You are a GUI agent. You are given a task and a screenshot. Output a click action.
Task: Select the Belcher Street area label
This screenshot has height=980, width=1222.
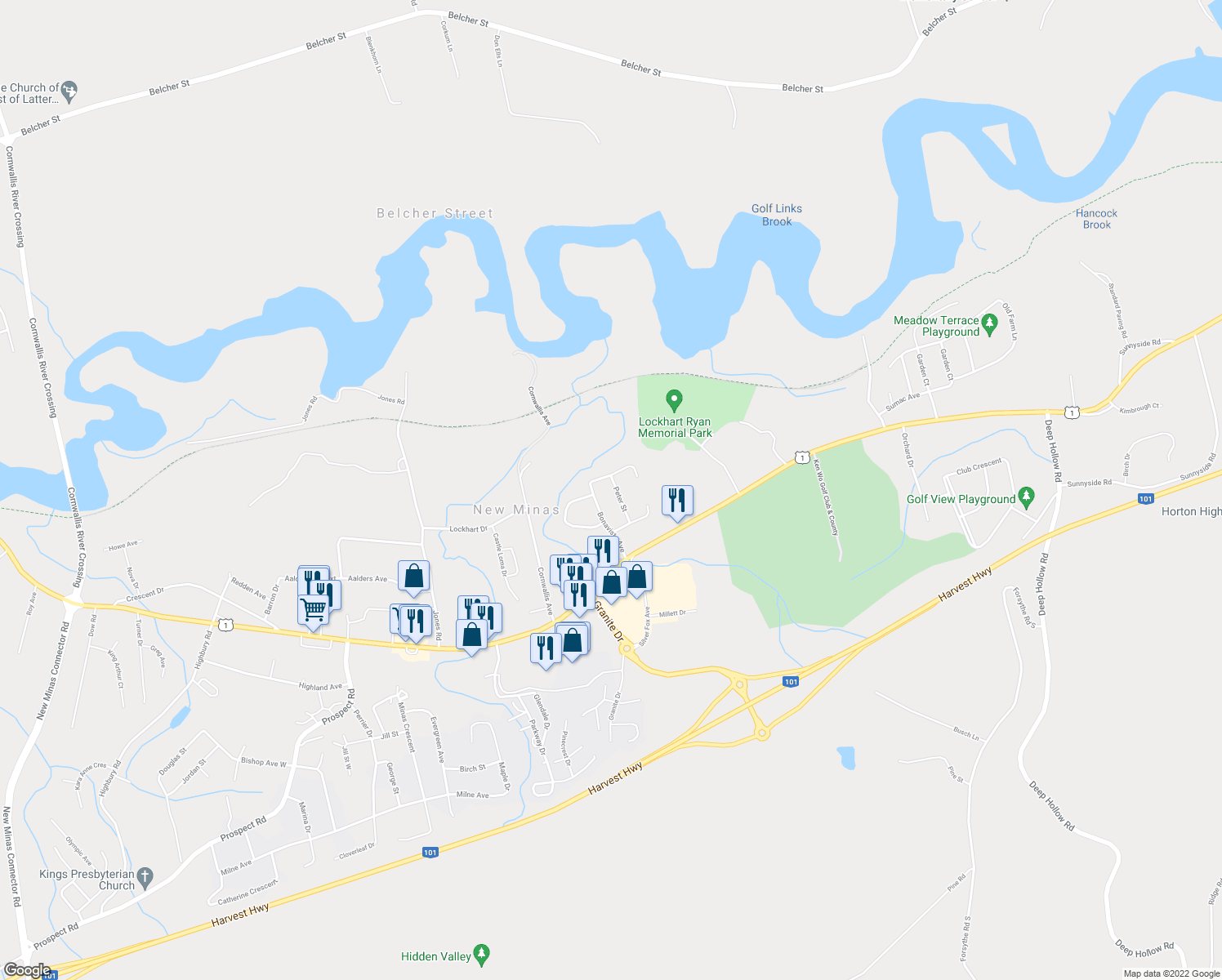[435, 213]
